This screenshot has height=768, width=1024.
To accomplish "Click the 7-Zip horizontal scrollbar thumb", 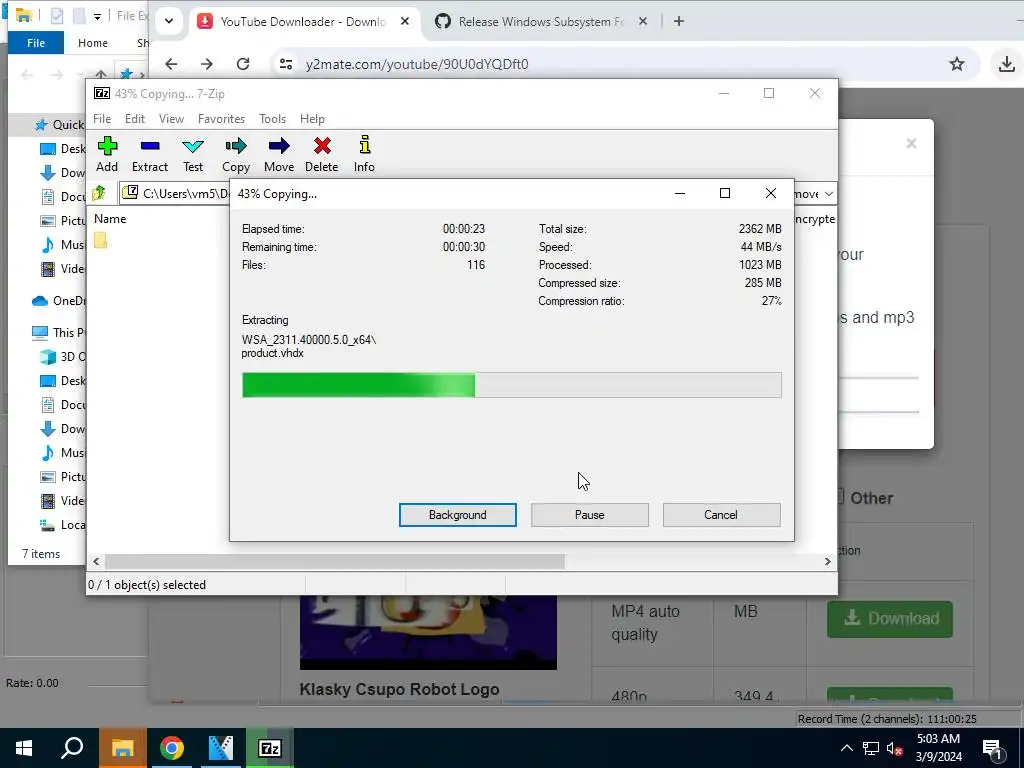I will pyautogui.click(x=335, y=561).
